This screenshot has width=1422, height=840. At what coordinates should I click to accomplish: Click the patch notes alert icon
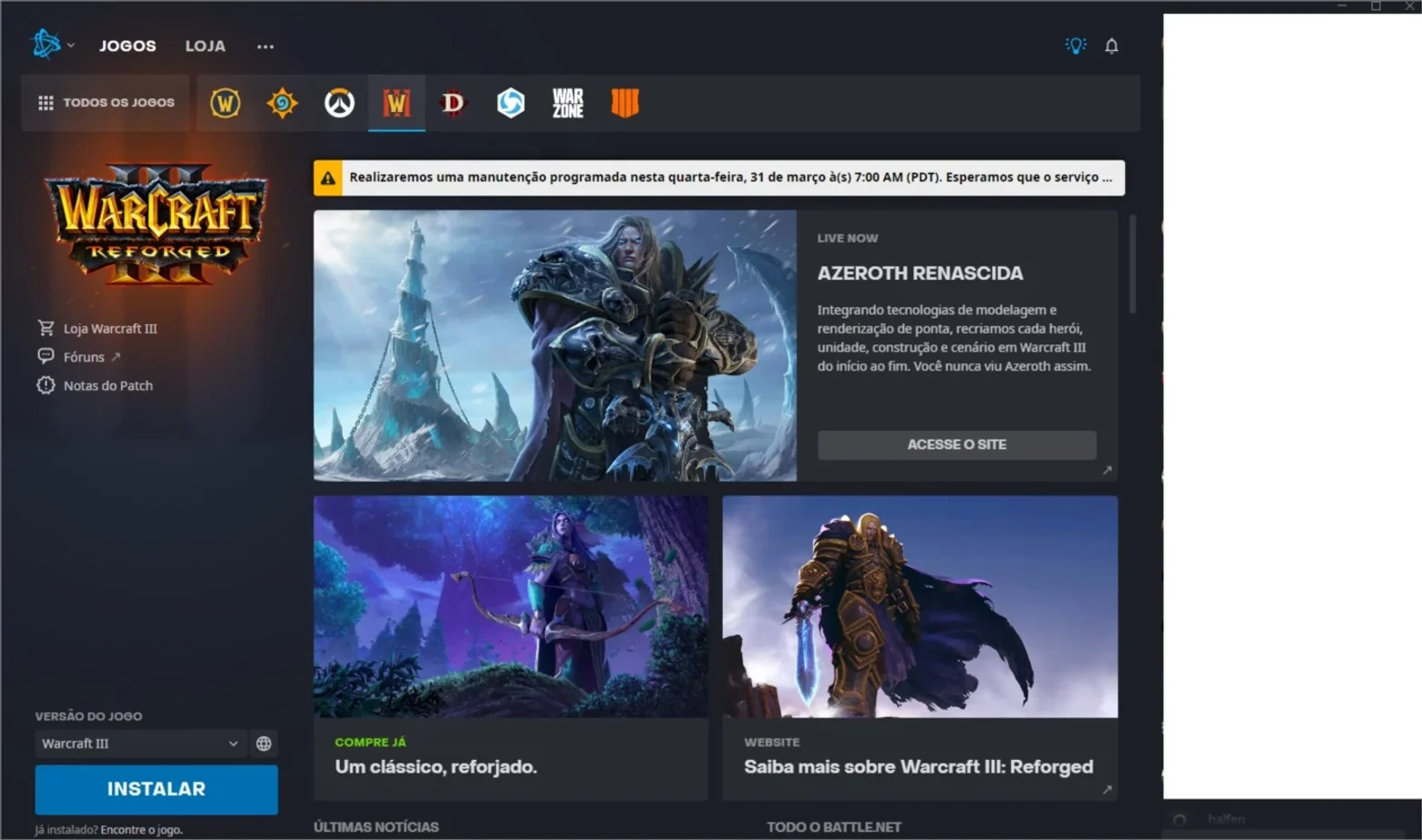pyautogui.click(x=46, y=385)
